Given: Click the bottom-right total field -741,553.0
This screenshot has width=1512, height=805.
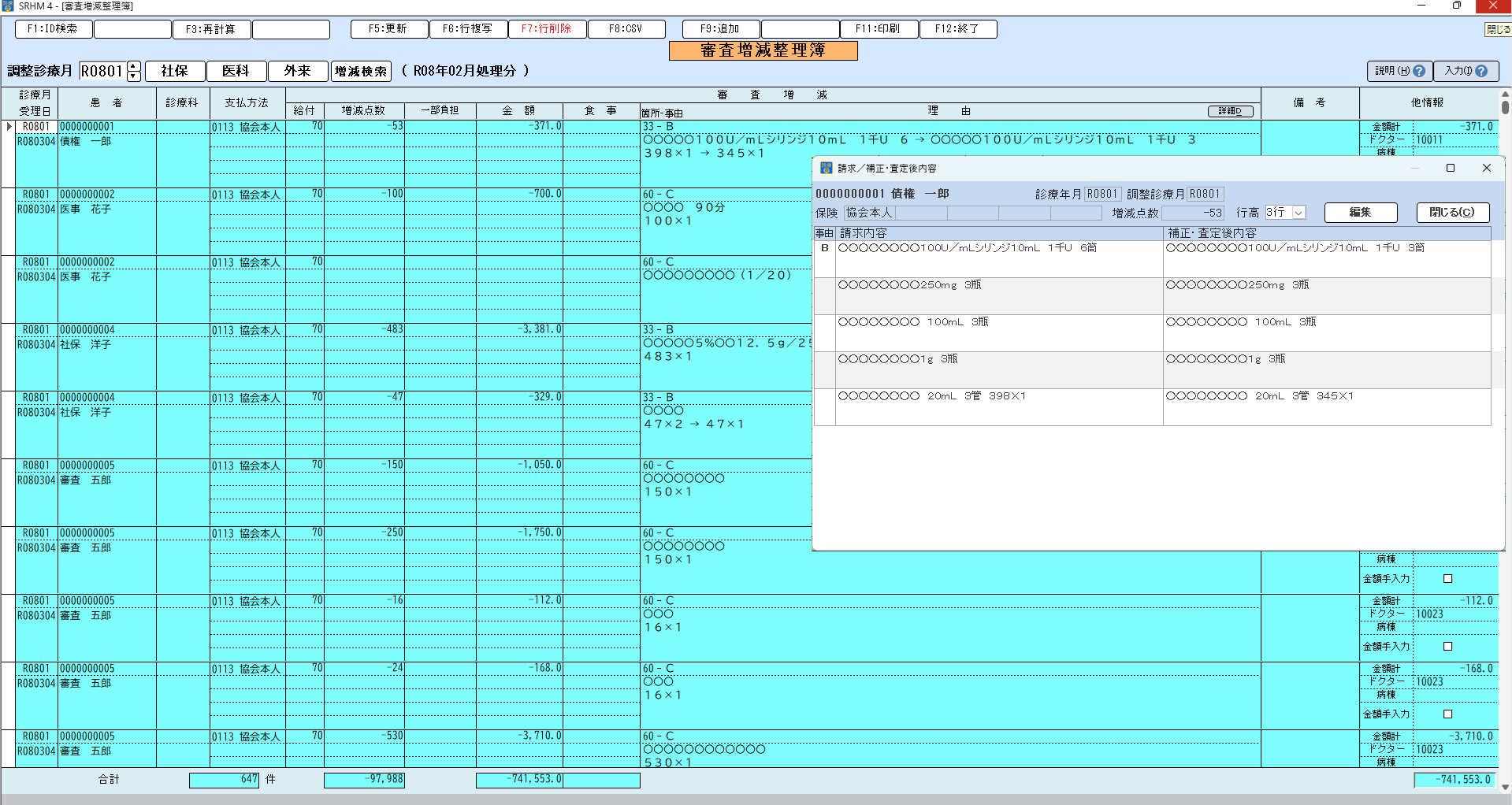Looking at the screenshot, I should [1454, 780].
